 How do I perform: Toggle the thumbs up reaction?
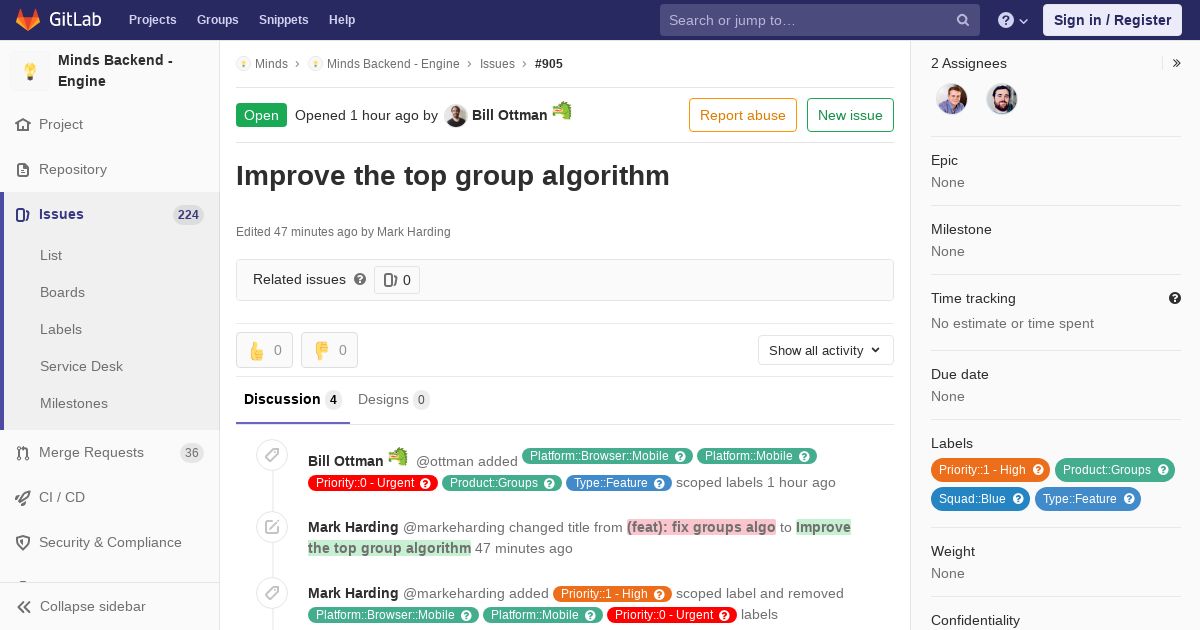pos(264,350)
